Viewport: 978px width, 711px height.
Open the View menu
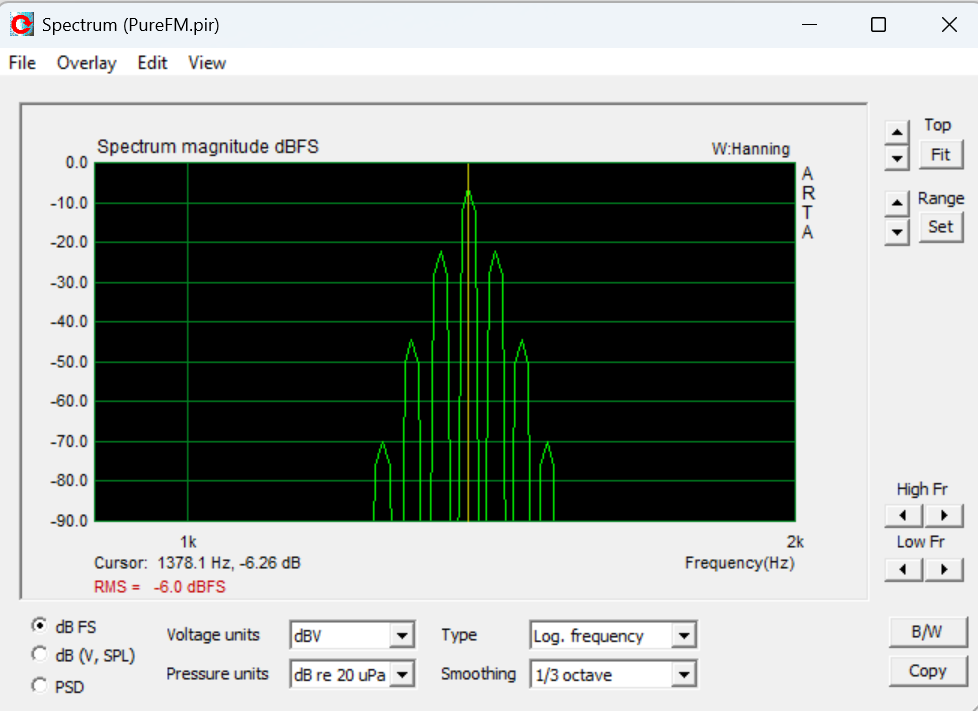[x=207, y=63]
